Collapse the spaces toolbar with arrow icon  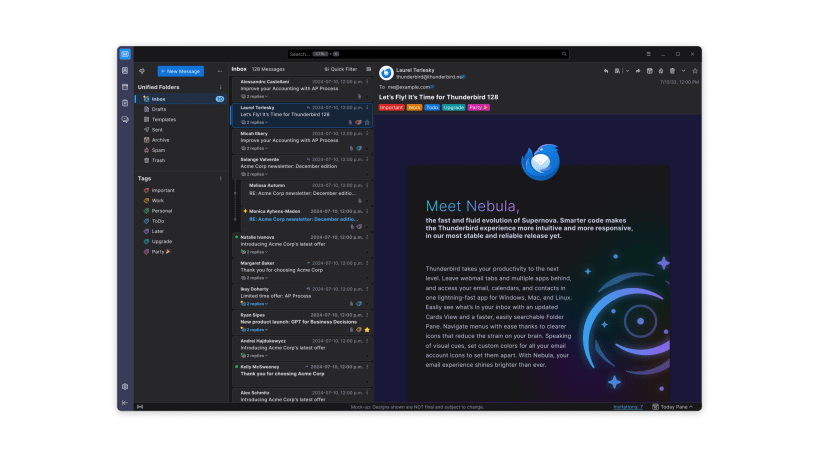click(x=125, y=403)
